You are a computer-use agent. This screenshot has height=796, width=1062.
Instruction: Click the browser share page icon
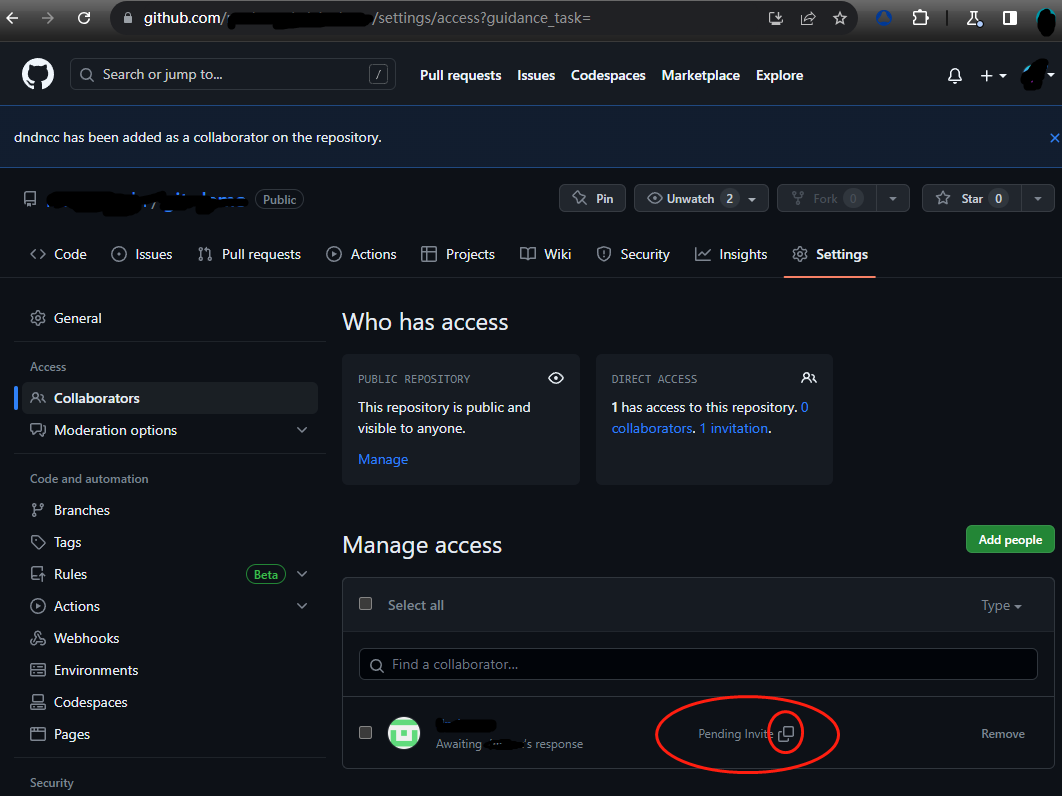coord(808,18)
